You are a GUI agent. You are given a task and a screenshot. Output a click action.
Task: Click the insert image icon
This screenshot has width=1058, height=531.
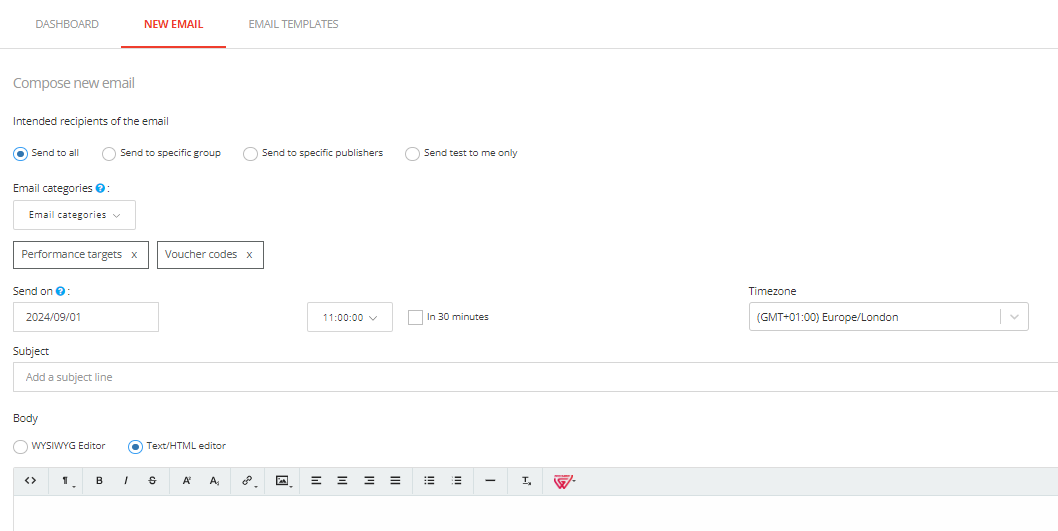point(283,481)
